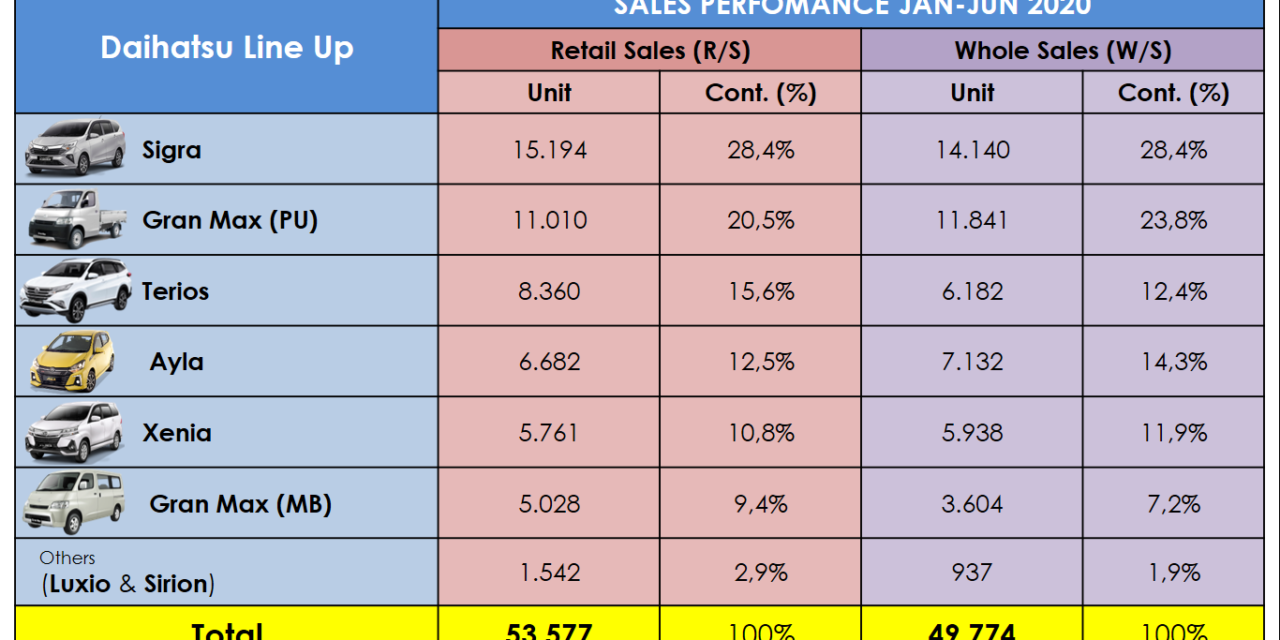The height and width of the screenshot is (640, 1280).
Task: Click the yellow Ayla car image
Action: pyautogui.click(x=72, y=361)
